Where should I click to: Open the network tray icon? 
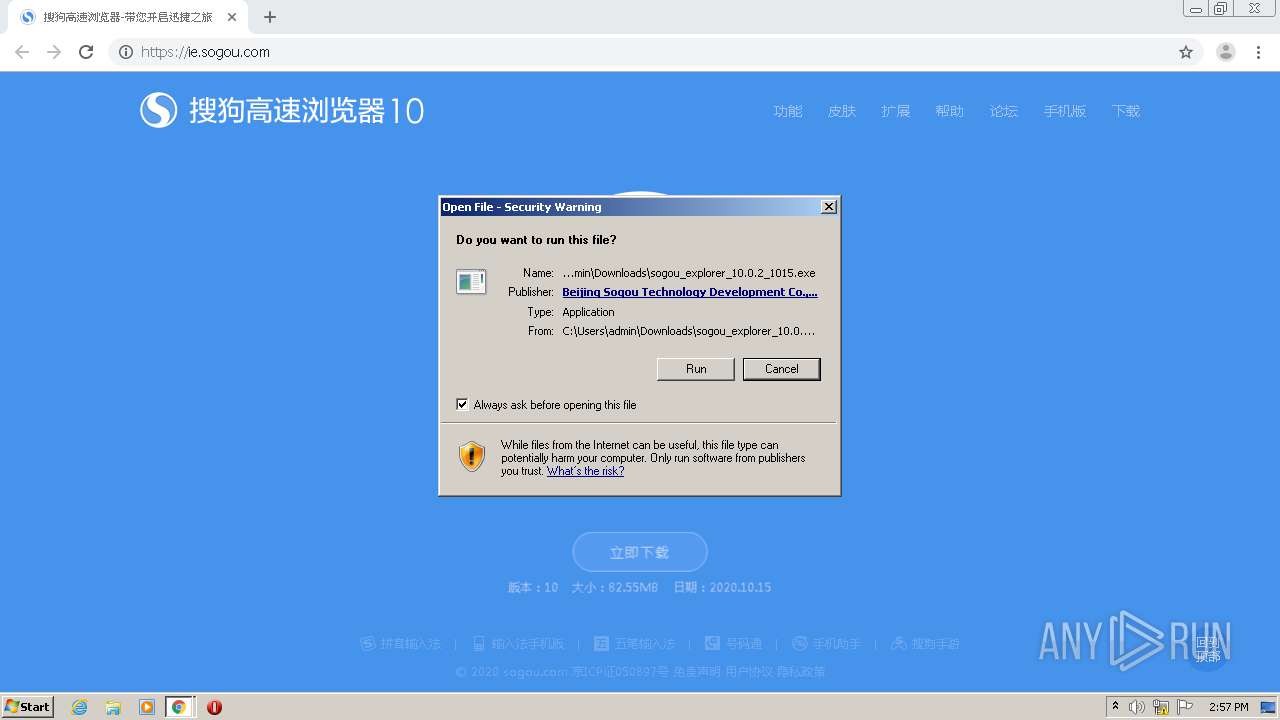[x=1161, y=707]
